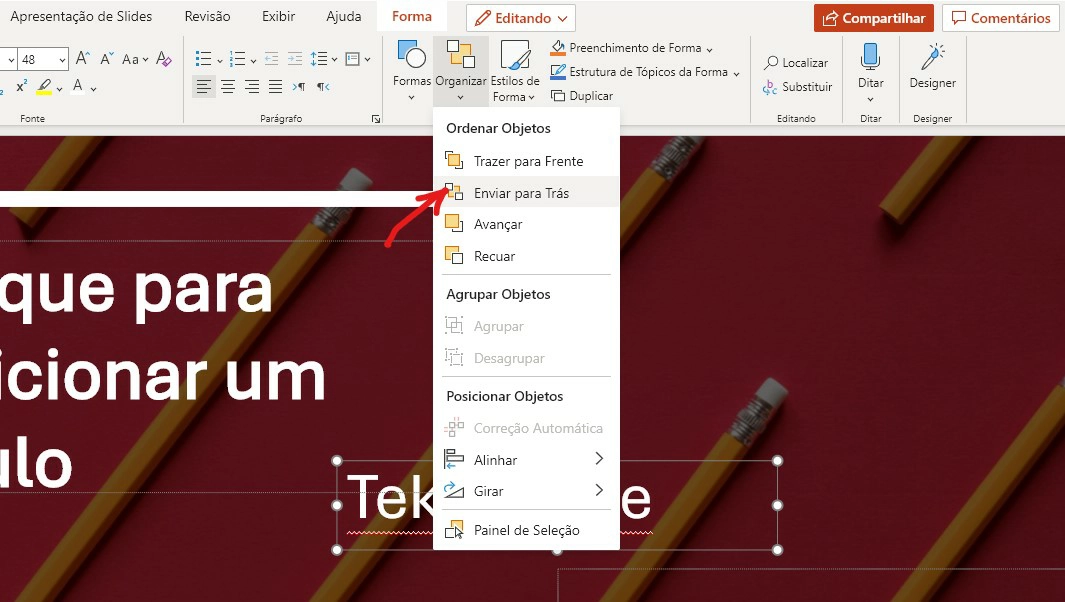Viewport: 1065px width, 602px height.
Task: Open Parágrafo dialog launcher
Action: (376, 119)
